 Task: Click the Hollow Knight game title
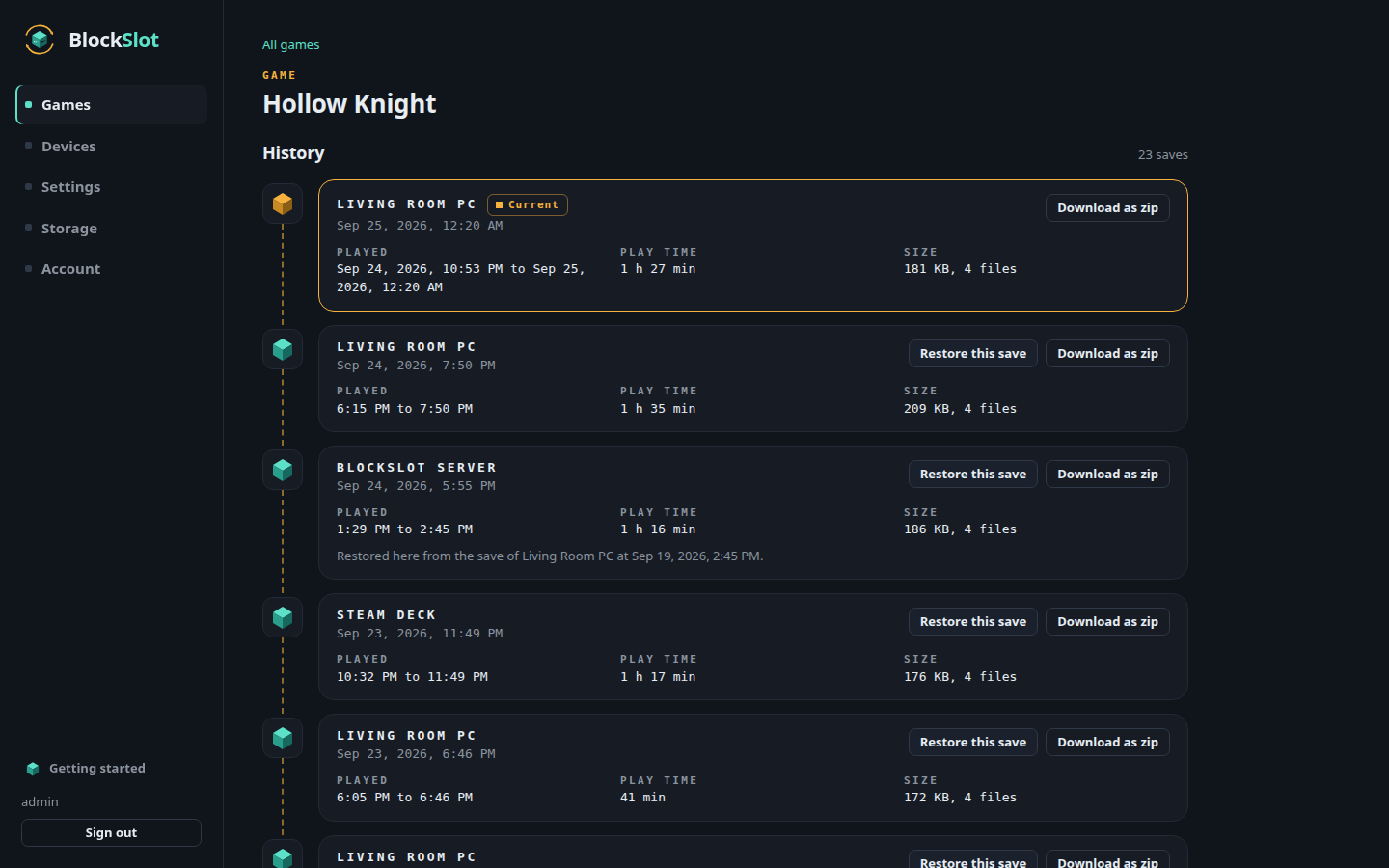(349, 104)
